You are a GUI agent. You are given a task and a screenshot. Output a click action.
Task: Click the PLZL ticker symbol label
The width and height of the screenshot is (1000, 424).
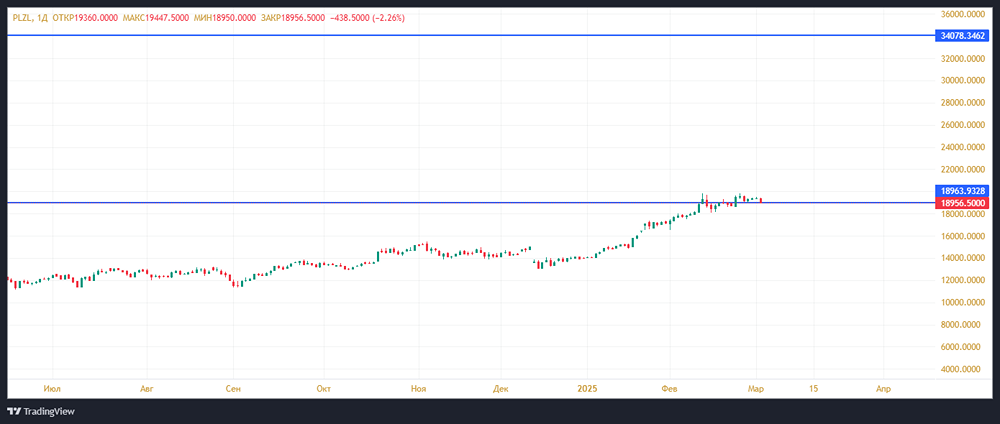[x=21, y=18]
